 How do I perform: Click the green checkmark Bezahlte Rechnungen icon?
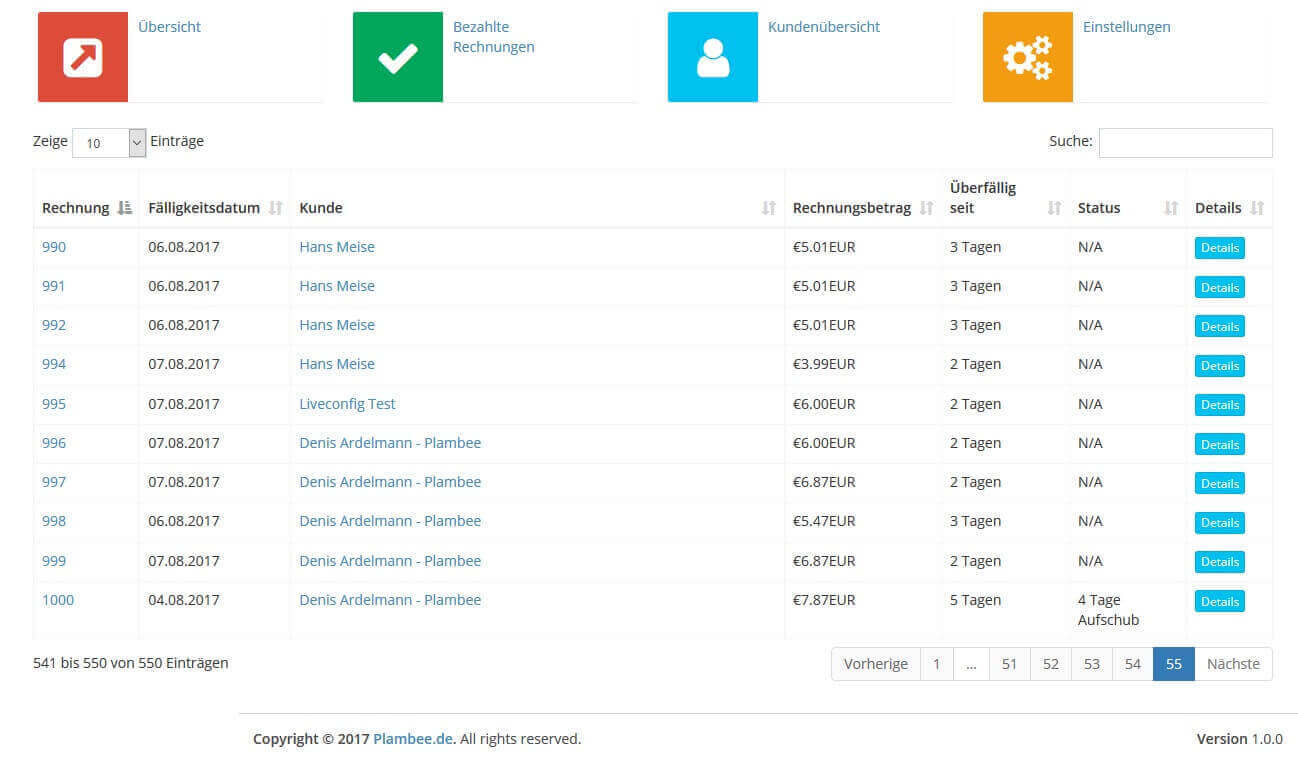(398, 57)
